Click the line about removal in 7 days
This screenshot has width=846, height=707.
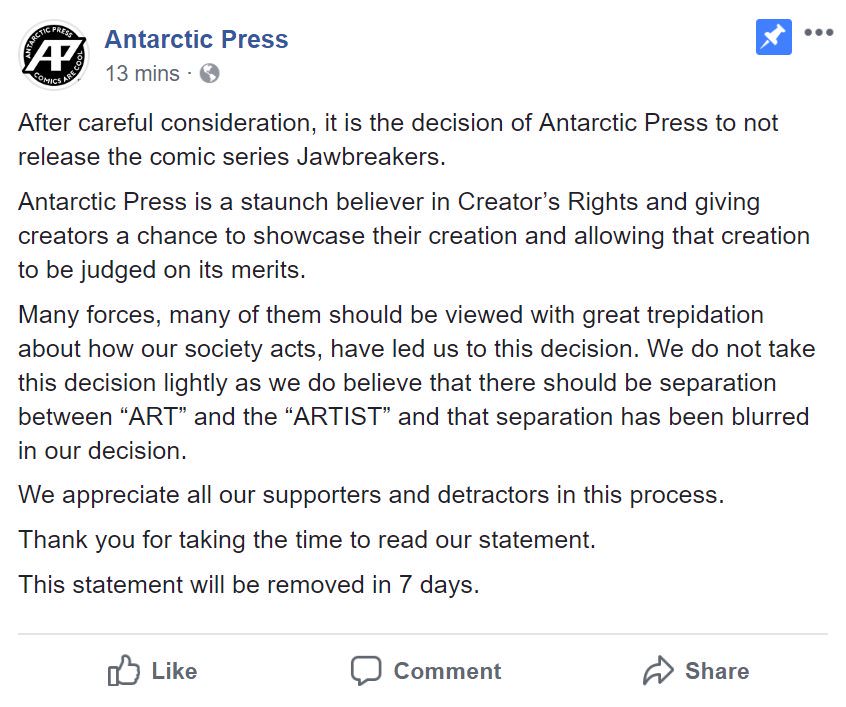click(x=249, y=584)
